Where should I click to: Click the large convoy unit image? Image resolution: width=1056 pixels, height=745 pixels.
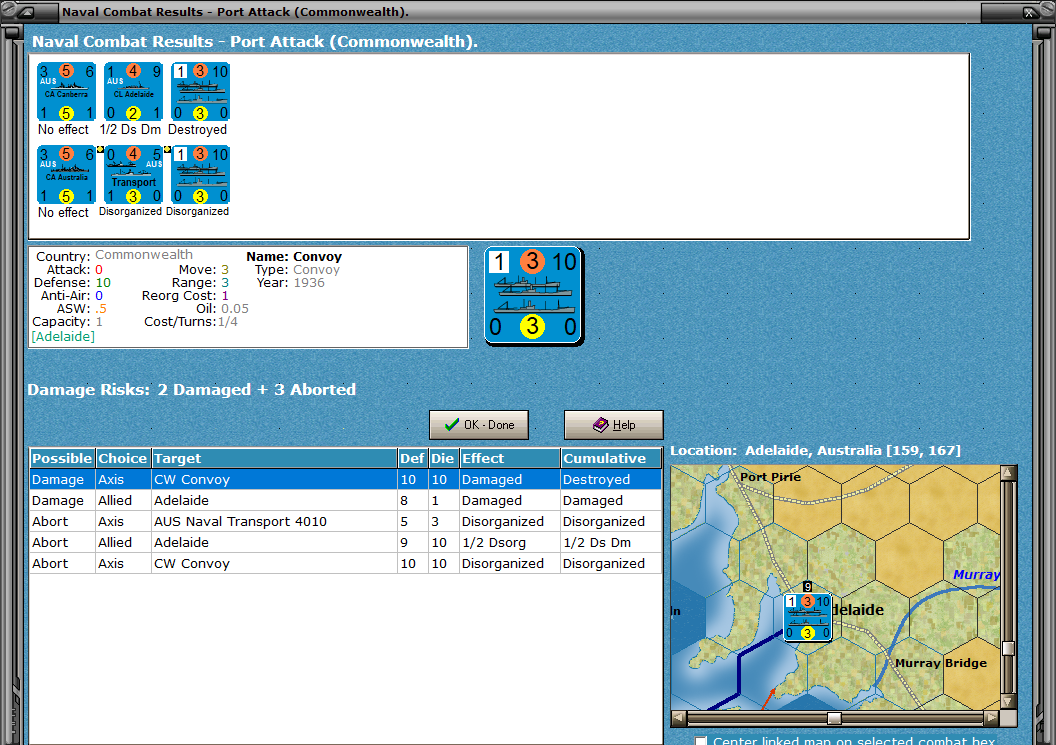point(533,296)
